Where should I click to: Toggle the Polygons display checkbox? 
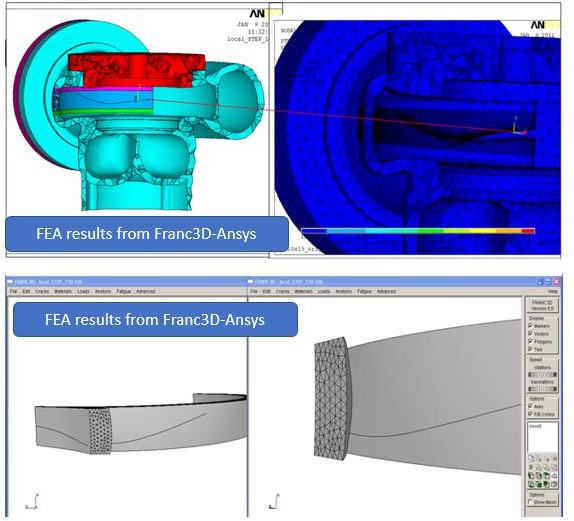pyautogui.click(x=530, y=341)
